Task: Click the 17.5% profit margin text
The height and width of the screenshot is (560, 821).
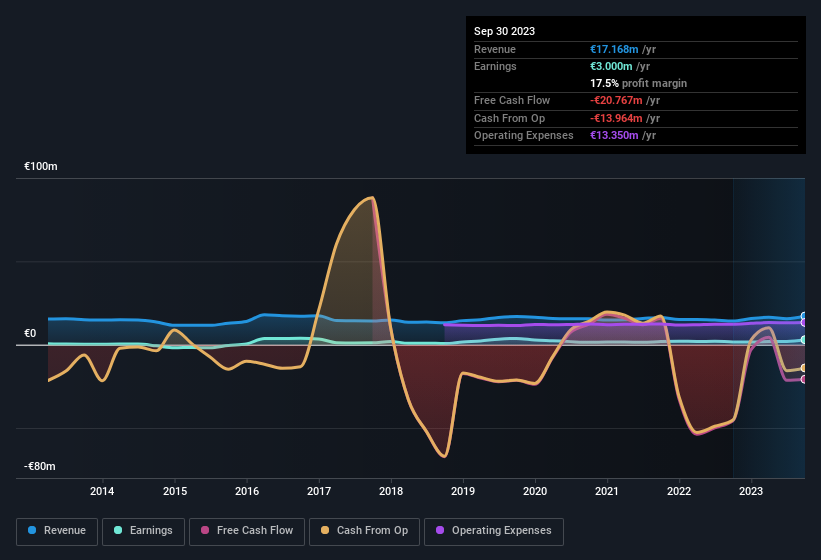Action: tap(638, 83)
